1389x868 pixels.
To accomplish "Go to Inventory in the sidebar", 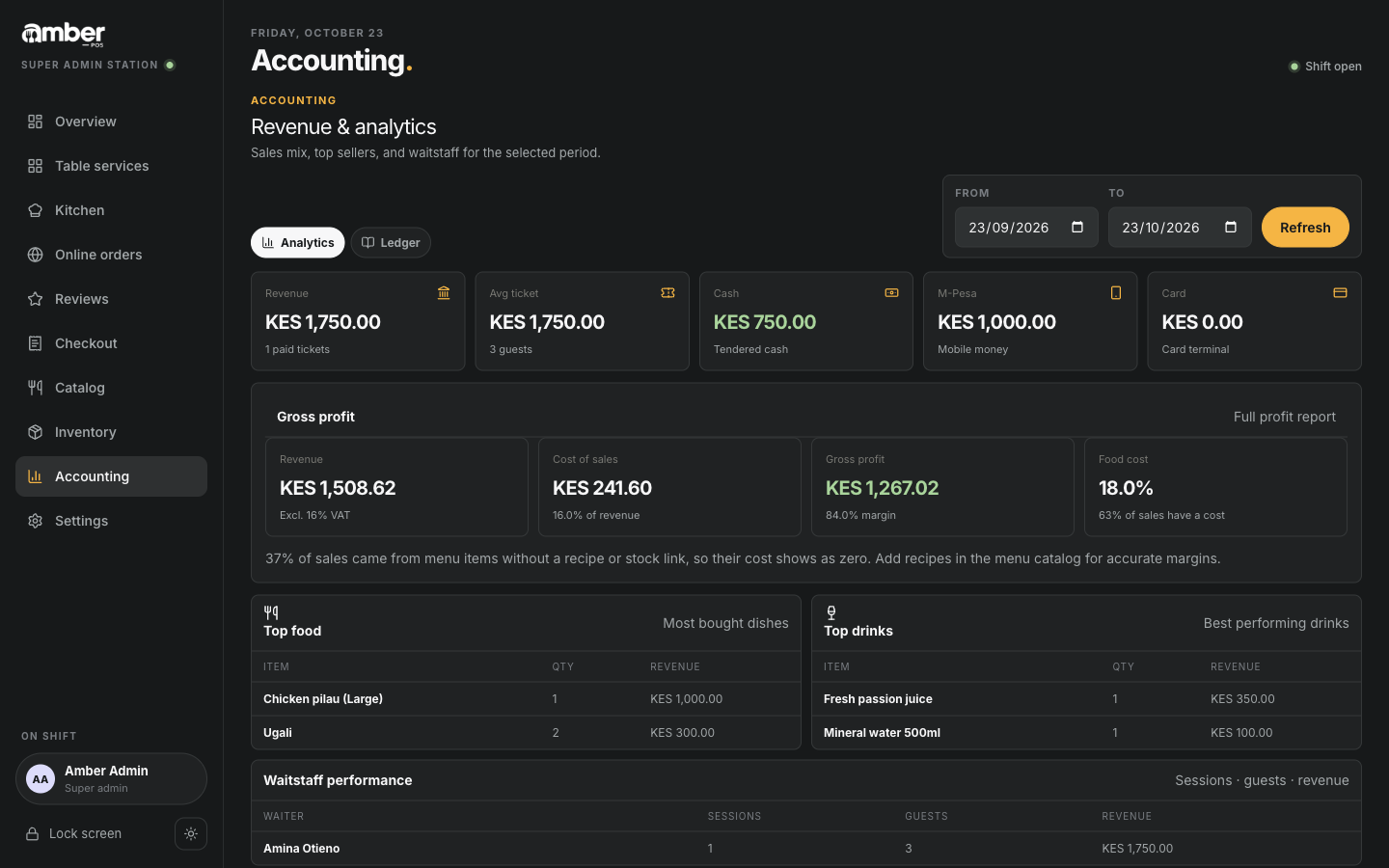I will [111, 432].
